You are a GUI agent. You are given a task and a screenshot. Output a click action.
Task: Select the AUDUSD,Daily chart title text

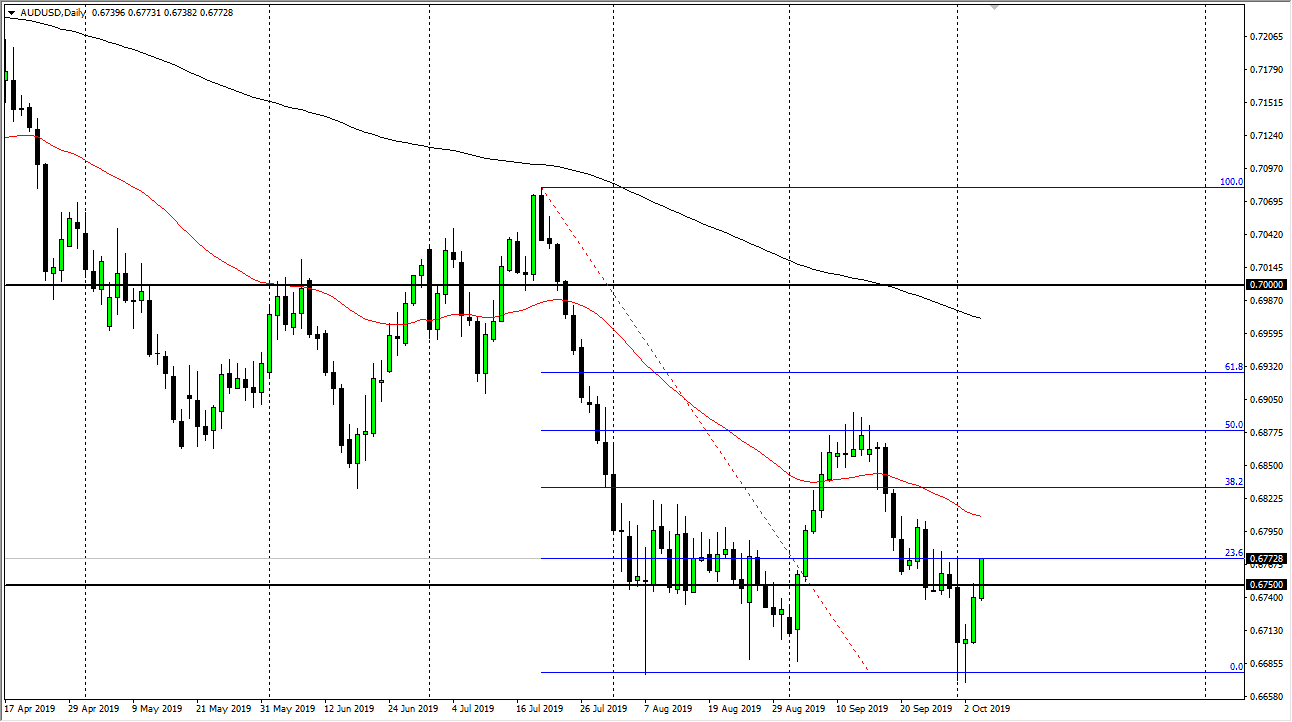[53, 12]
